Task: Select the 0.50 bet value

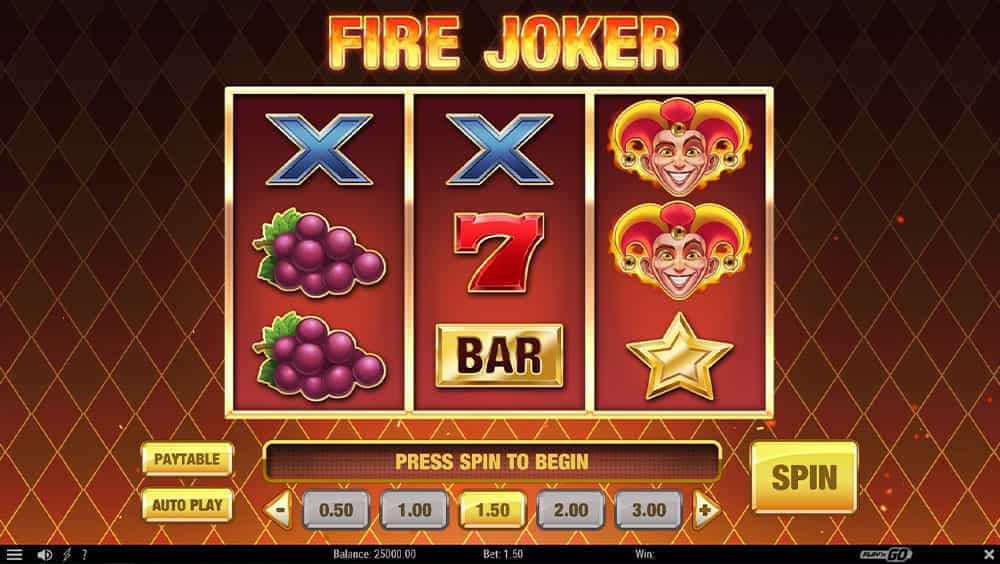Action: (x=336, y=510)
